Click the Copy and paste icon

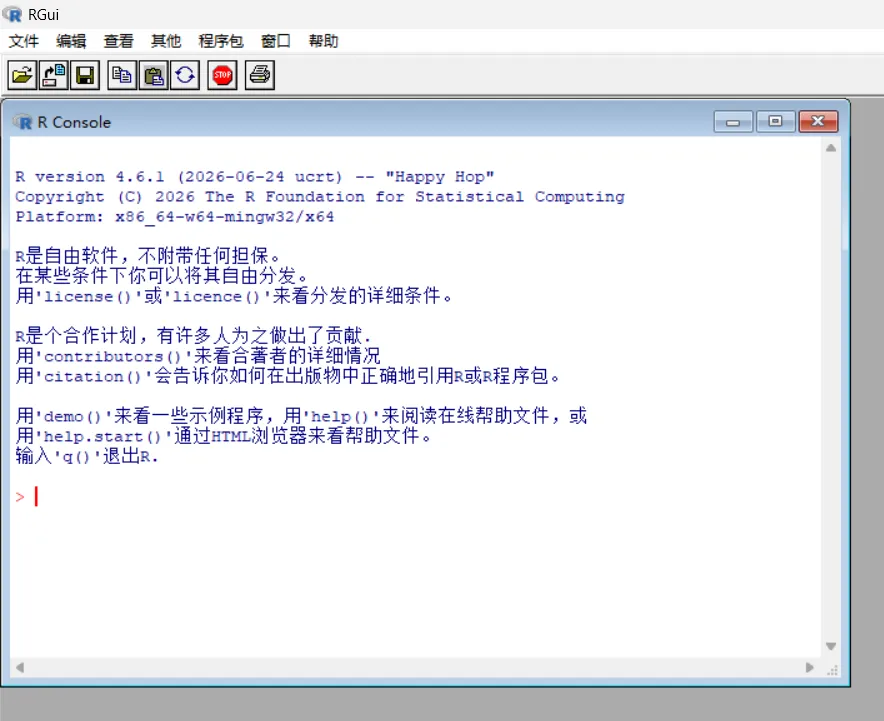pos(185,75)
